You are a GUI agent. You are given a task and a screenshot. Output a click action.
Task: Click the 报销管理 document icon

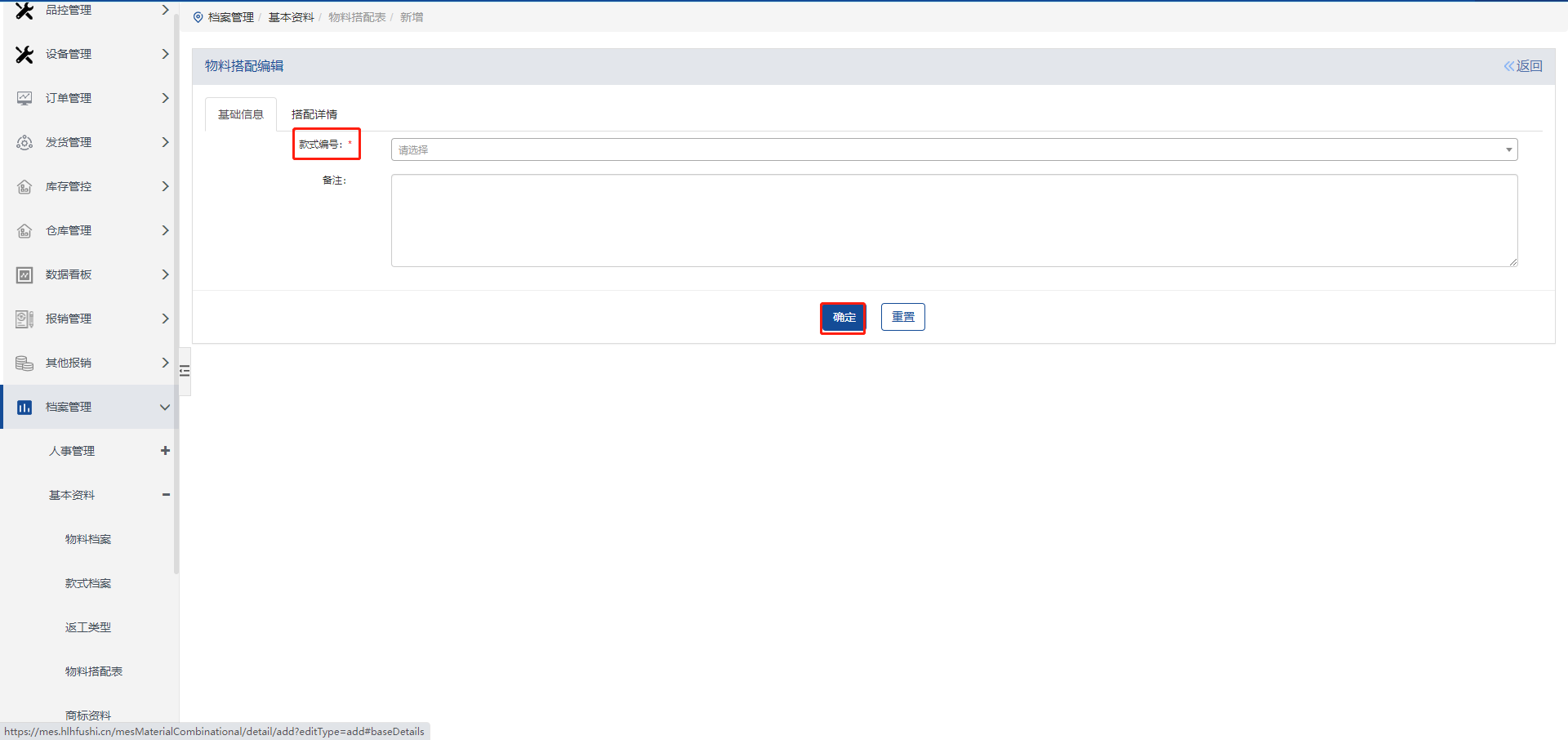click(x=24, y=319)
